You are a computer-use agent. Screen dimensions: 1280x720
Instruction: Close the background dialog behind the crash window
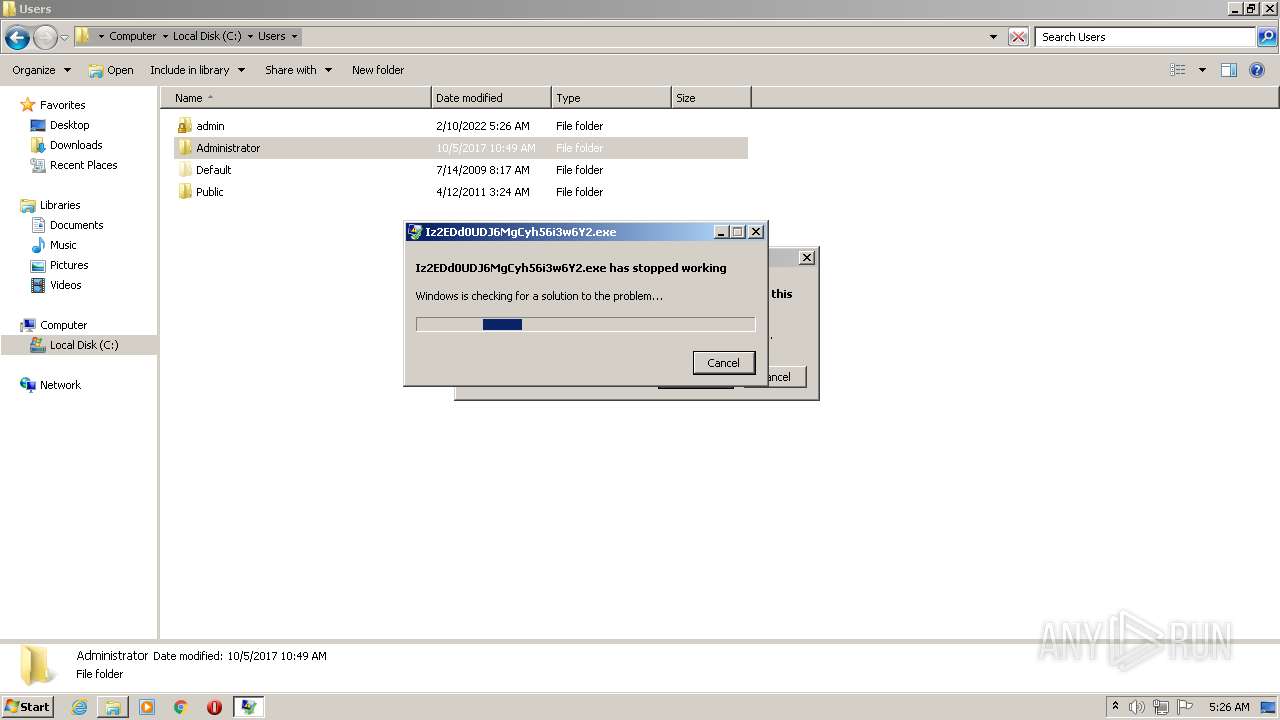807,258
